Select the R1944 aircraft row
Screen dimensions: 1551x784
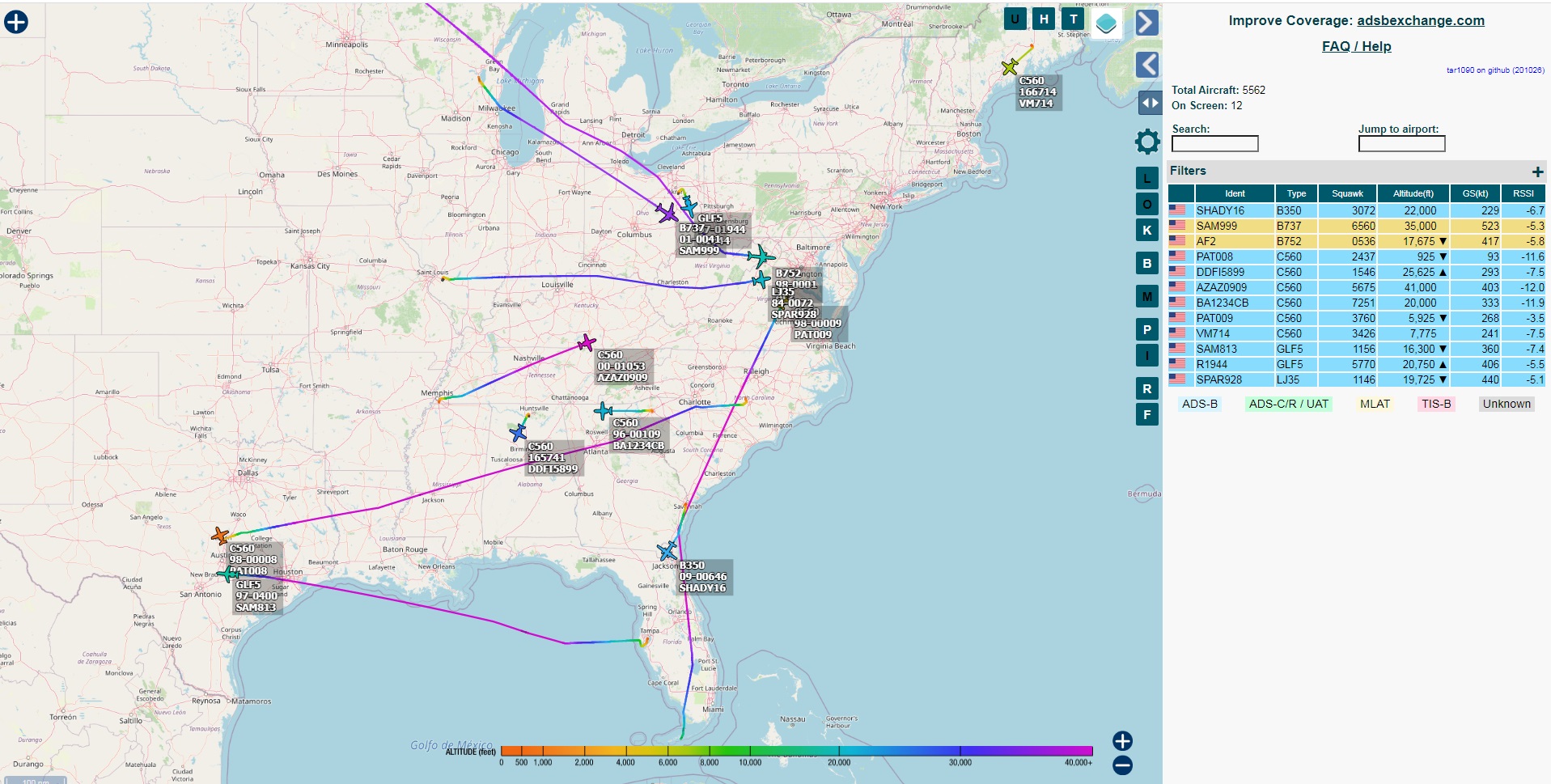click(1357, 364)
